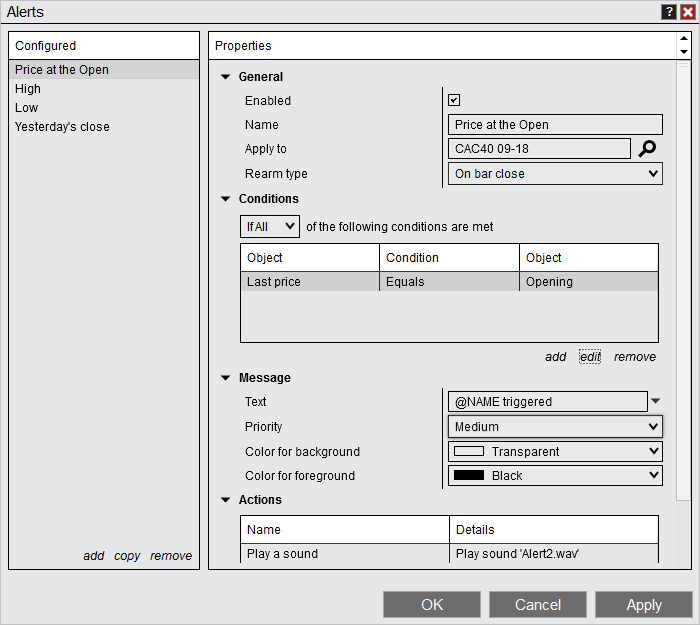Click the Apply to instrument field
This screenshot has width=700, height=625.
click(x=539, y=149)
